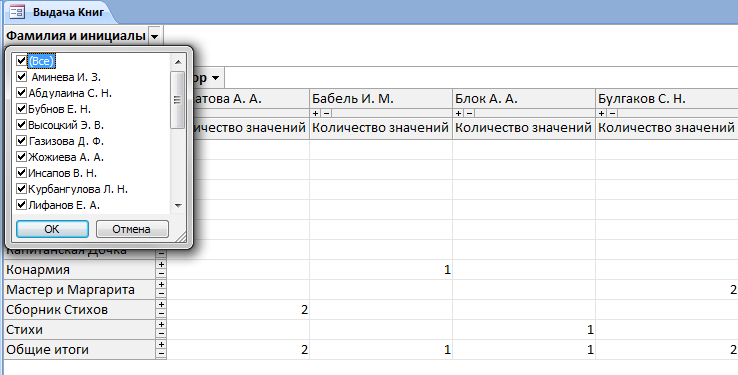Deselect Газизова Д. Ф. in filter list
This screenshot has width=738, height=375.
coord(21,141)
